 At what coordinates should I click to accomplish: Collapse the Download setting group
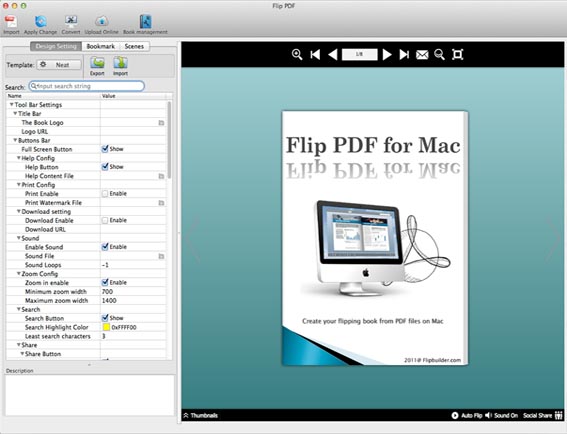pos(19,211)
